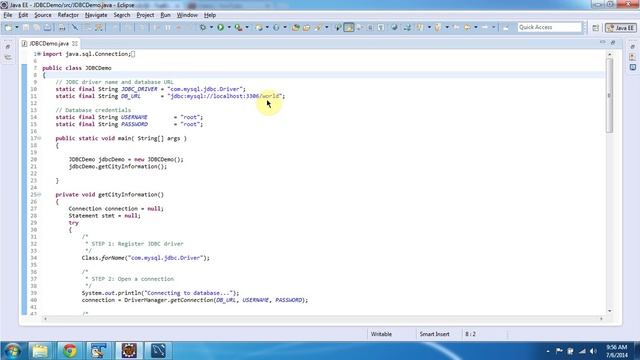Viewport: 640px width, 360px height.
Task: Close the JDBCDemo.java tab
Action: pyautogui.click(x=75, y=43)
